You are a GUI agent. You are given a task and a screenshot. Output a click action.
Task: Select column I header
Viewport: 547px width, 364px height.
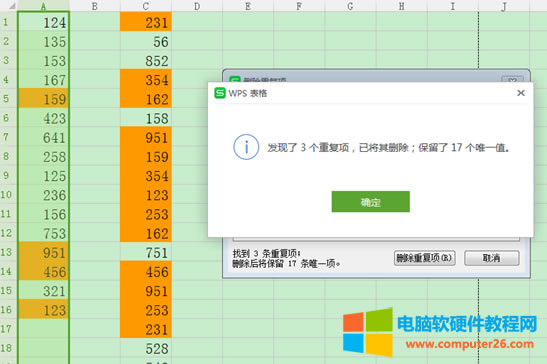[453, 6]
